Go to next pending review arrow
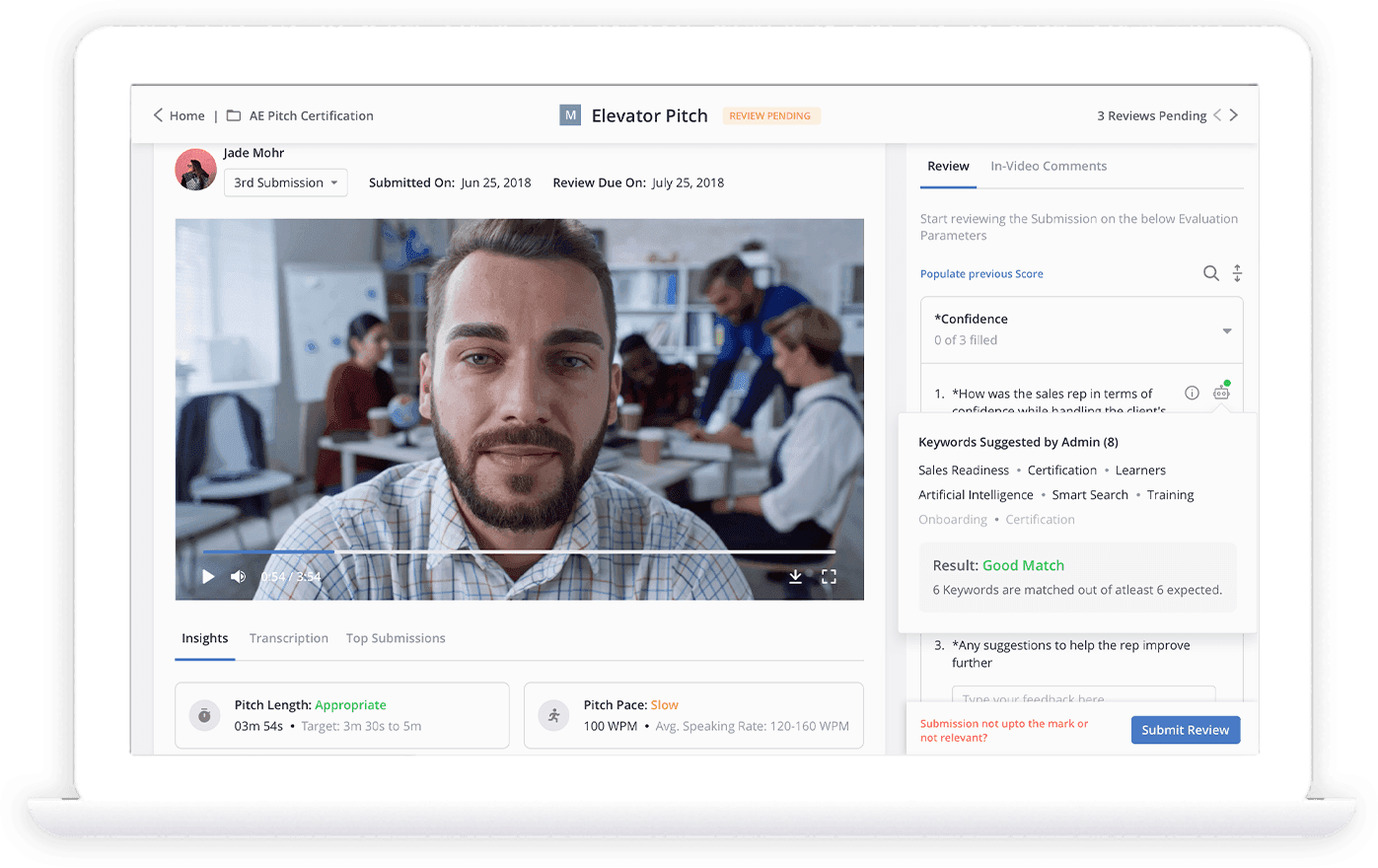Viewport: 1378px width, 868px height. [1234, 115]
